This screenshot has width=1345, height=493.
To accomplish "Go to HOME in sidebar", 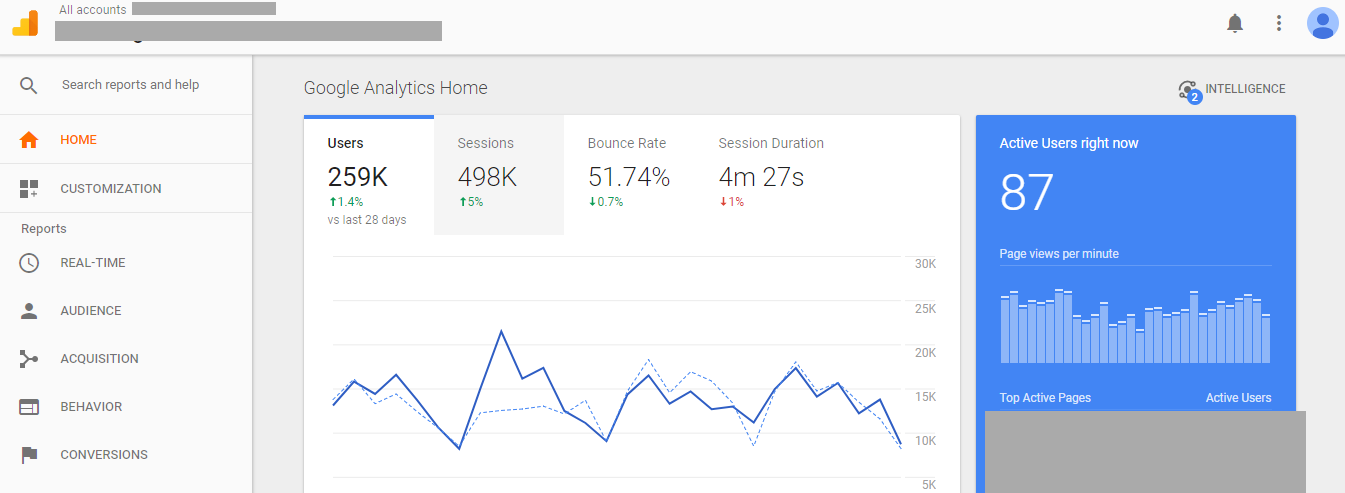I will click(126, 140).
